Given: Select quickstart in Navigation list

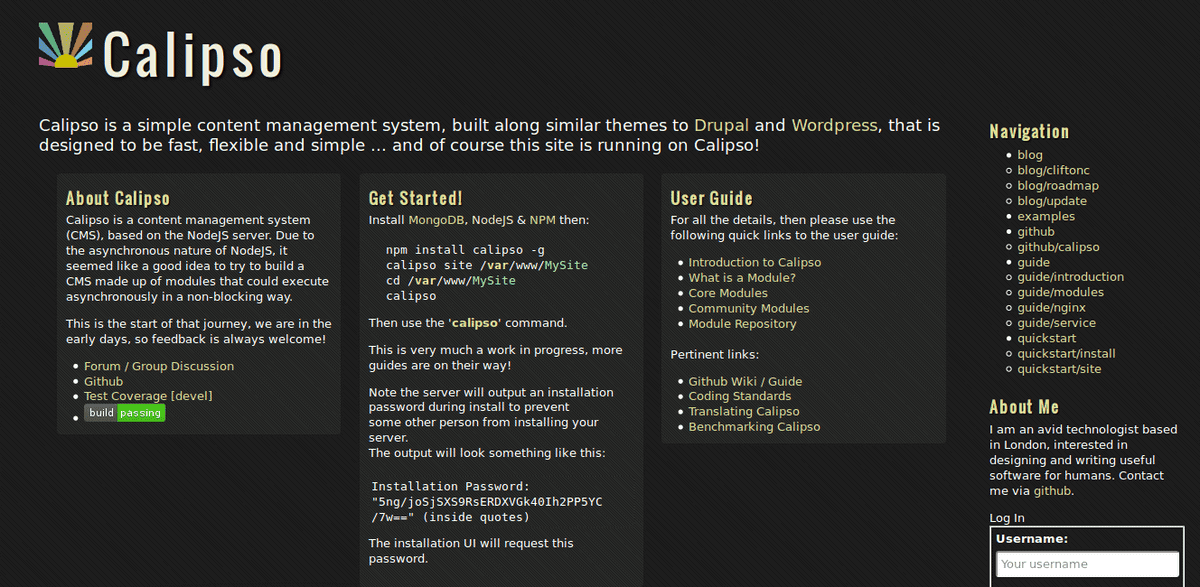Looking at the screenshot, I should tap(1047, 338).
